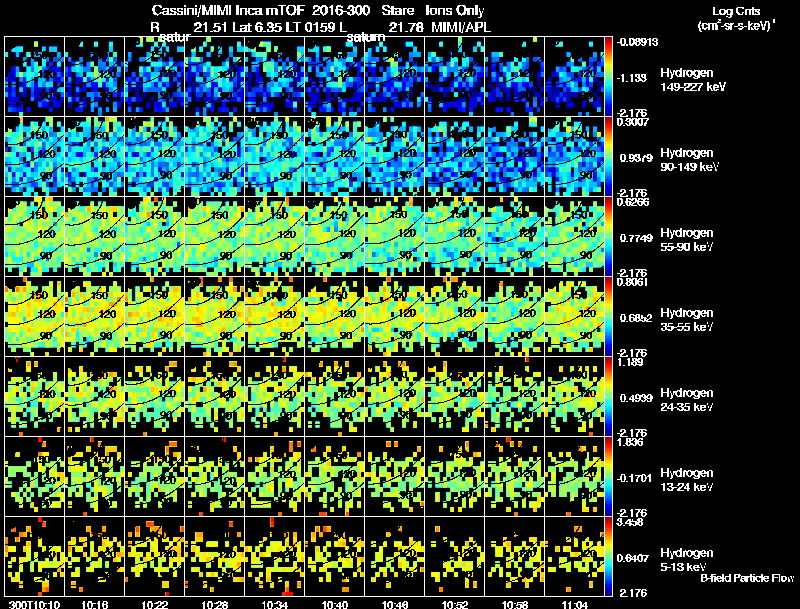800x609 pixels.
Task: Select the 5-13 keV panel at 10:58
Action: pyautogui.click(x=515, y=556)
